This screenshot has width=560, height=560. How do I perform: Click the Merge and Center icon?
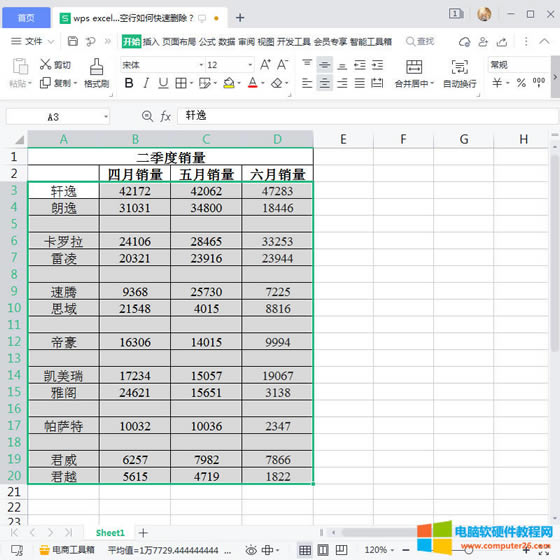tap(414, 67)
